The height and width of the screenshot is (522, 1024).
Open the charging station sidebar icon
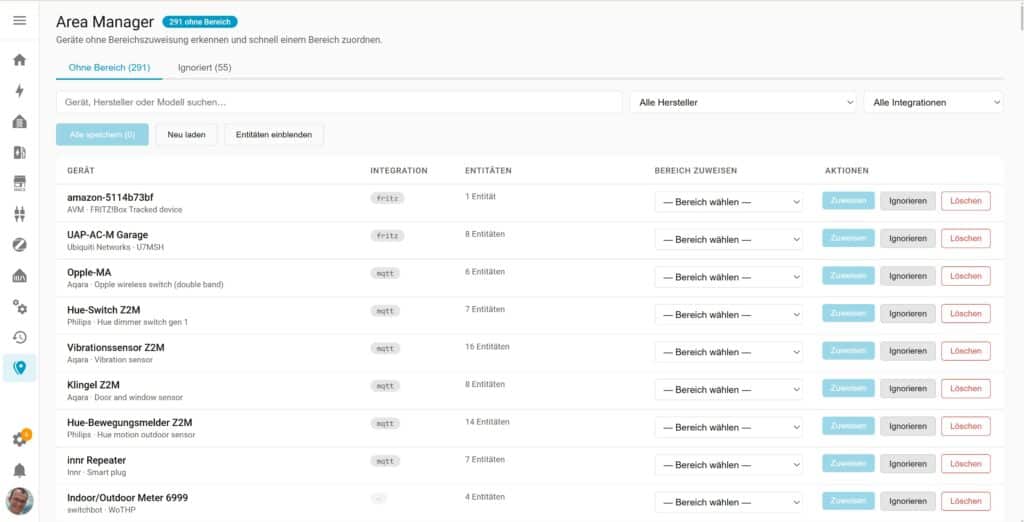click(20, 153)
